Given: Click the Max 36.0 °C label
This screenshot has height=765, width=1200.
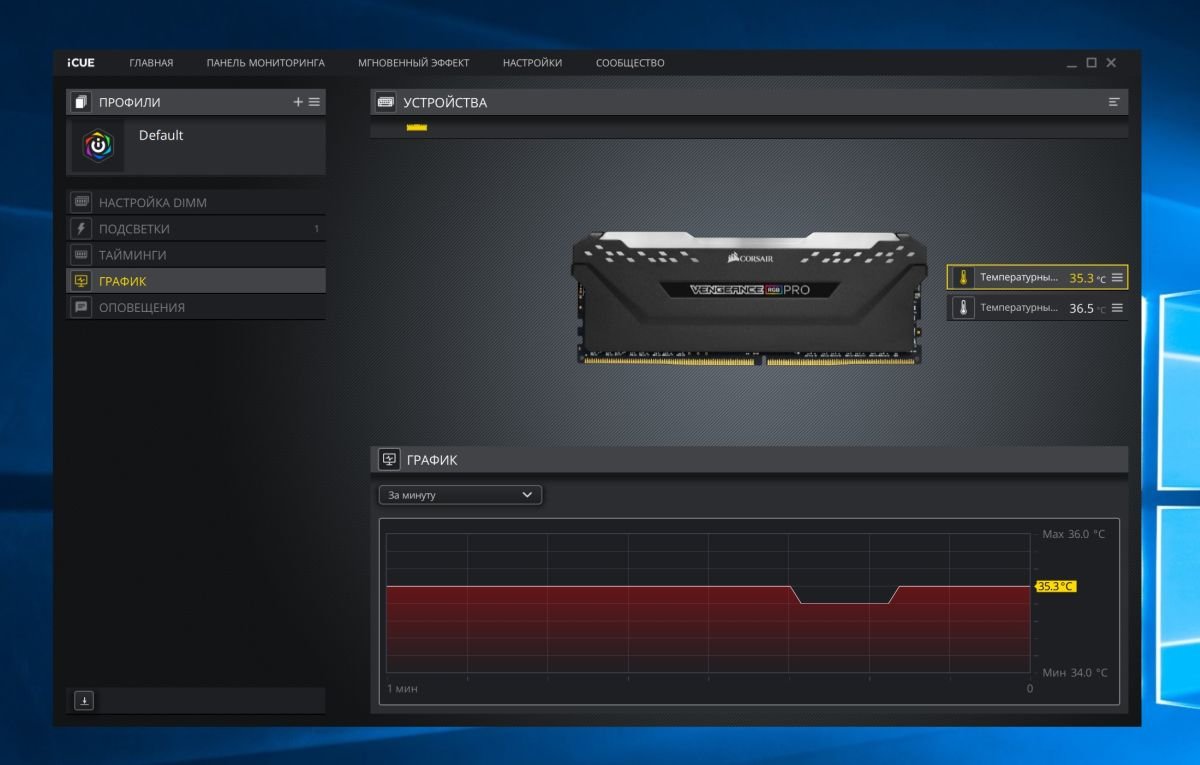Looking at the screenshot, I should 1074,534.
